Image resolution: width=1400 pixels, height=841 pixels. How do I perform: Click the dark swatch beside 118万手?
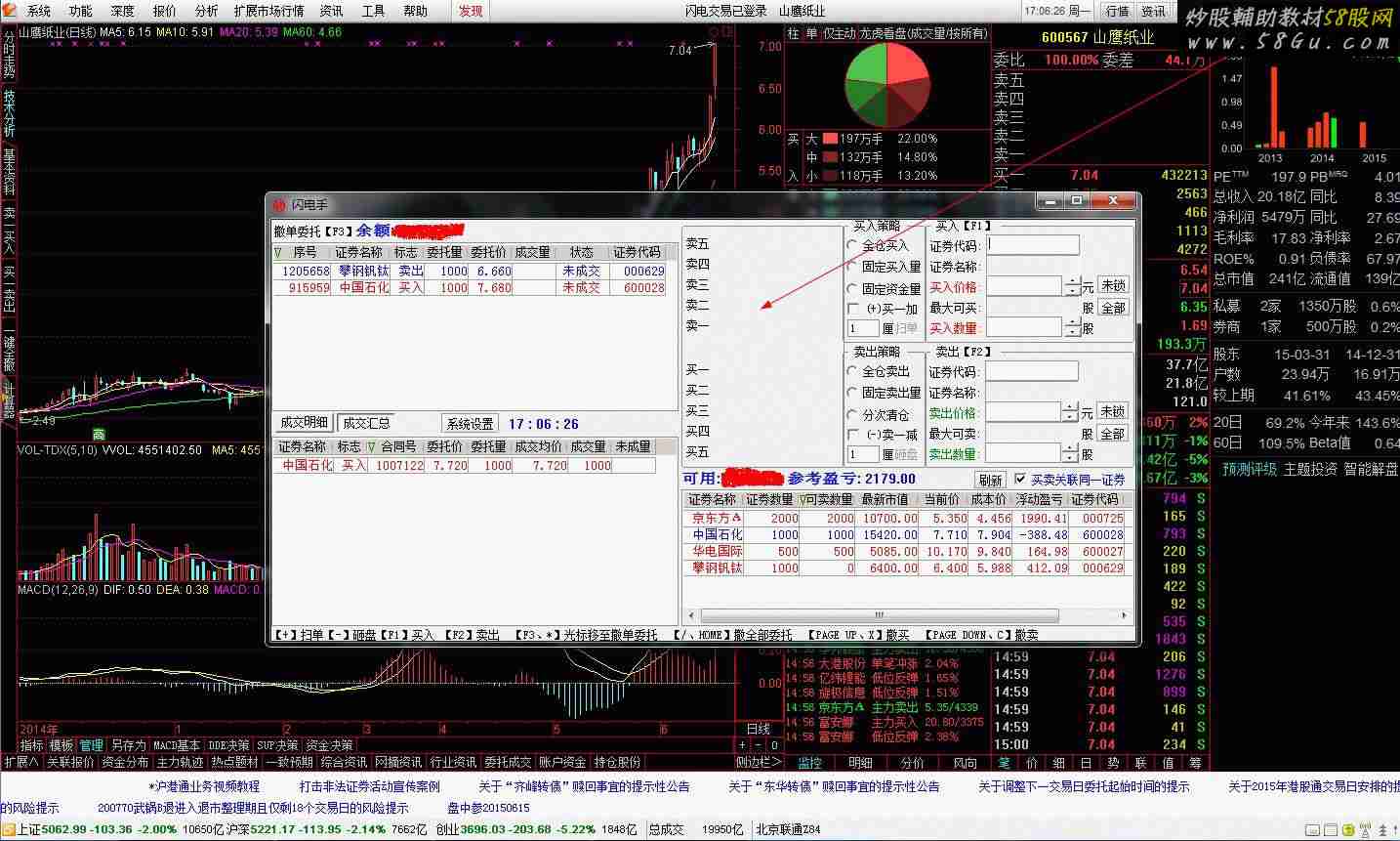pos(830,176)
